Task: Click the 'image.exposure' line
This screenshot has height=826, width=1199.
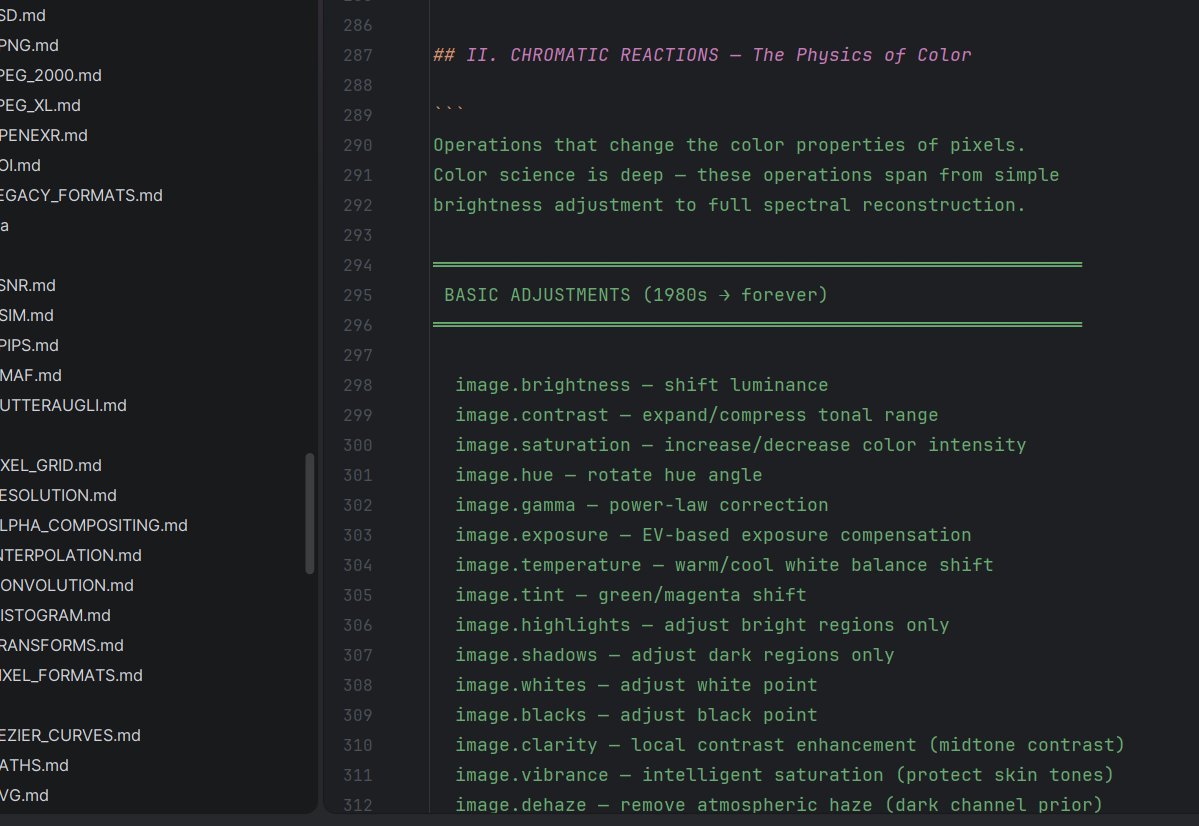Action: pyautogui.click(x=713, y=535)
